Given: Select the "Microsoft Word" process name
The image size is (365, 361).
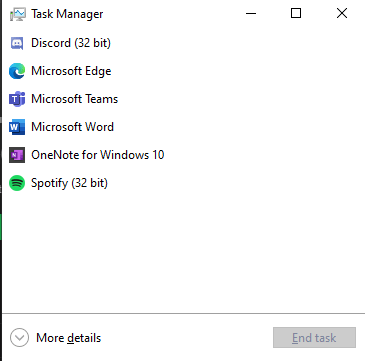Looking at the screenshot, I should [x=72, y=127].
